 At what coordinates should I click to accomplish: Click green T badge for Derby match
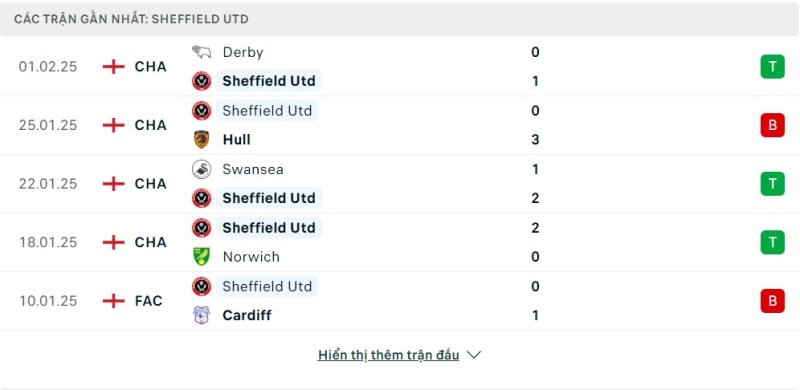pos(772,66)
